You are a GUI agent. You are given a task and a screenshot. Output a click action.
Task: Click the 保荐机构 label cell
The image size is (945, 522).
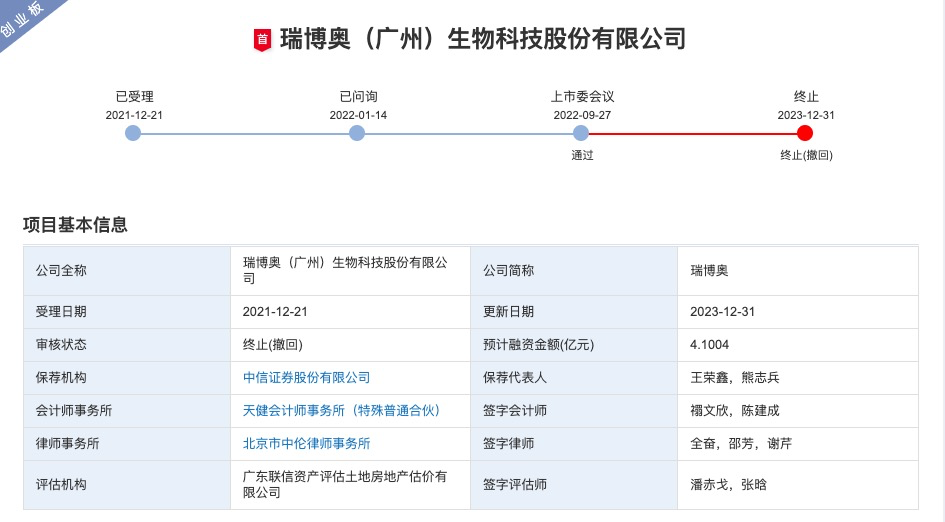(127, 378)
